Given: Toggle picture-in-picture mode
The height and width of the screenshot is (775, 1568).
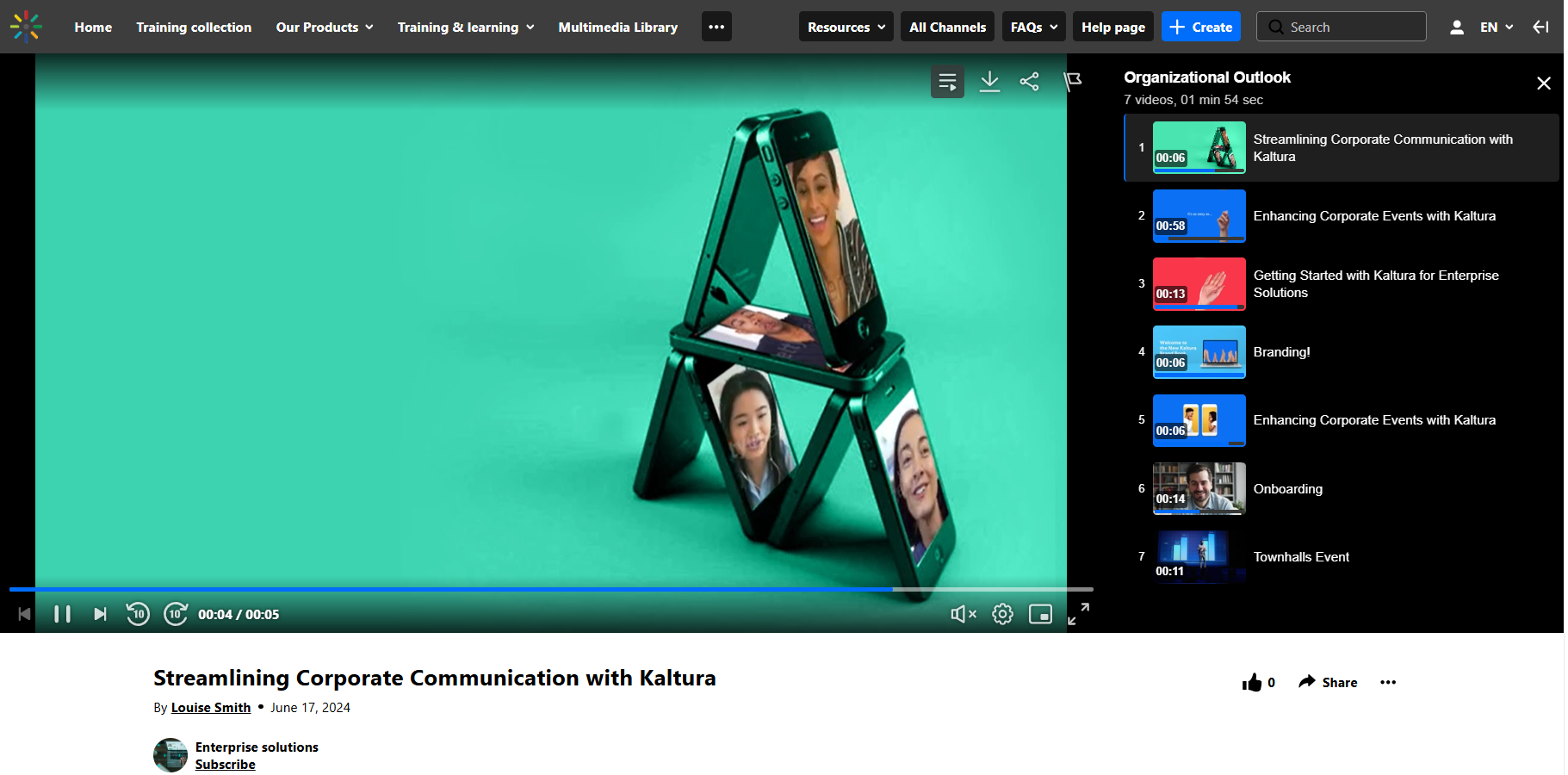Looking at the screenshot, I should [x=1041, y=614].
